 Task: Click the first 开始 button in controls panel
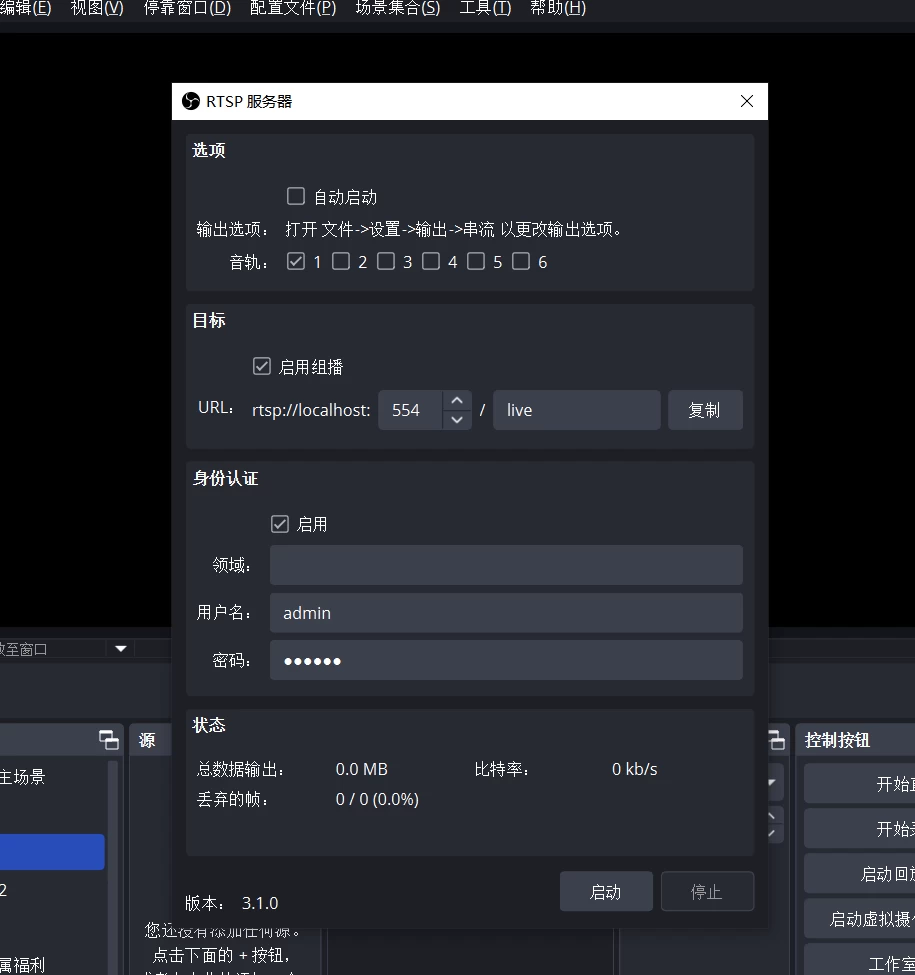pyautogui.click(x=860, y=784)
